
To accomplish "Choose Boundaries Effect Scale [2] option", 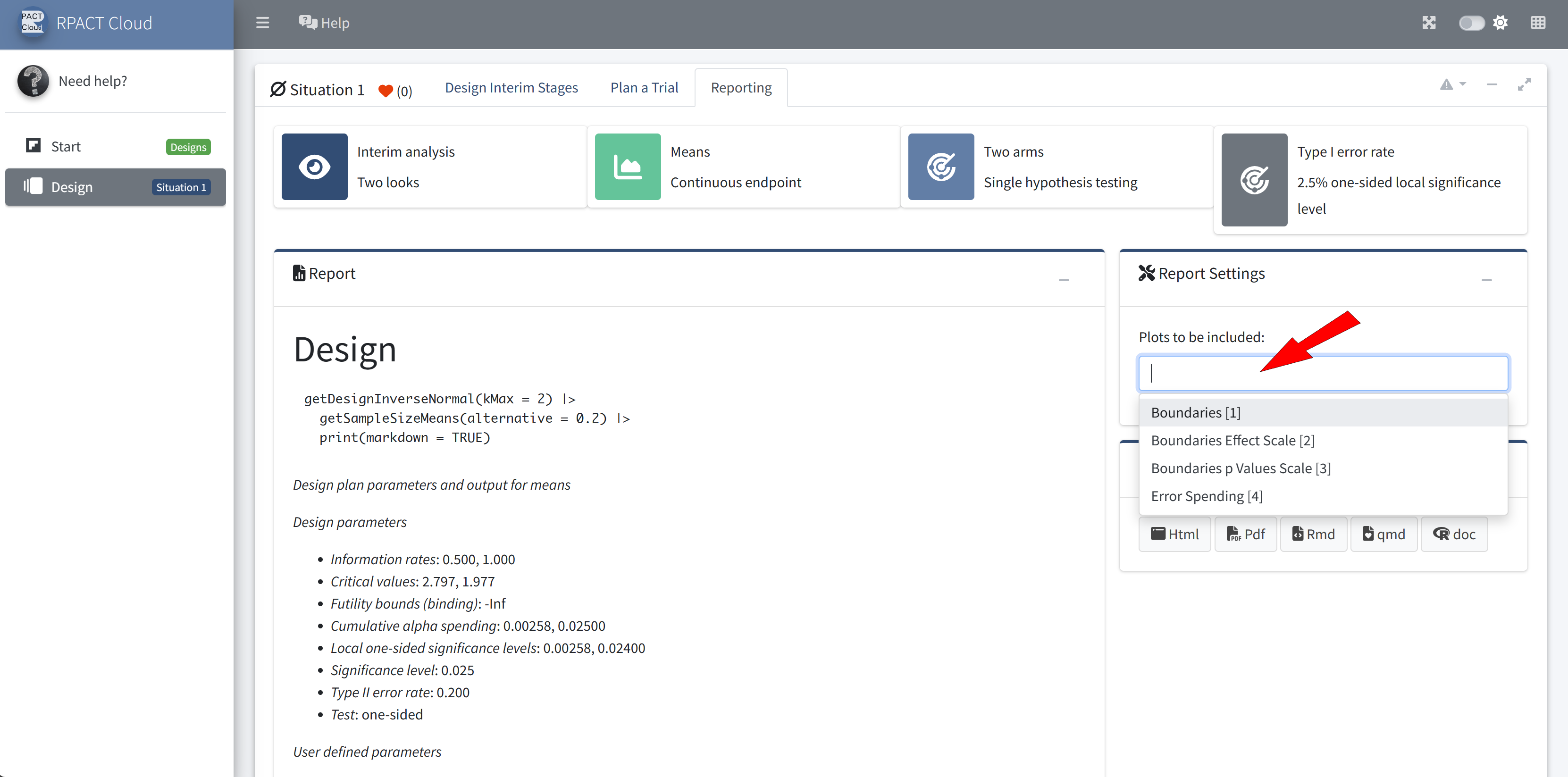I will tap(1233, 440).
